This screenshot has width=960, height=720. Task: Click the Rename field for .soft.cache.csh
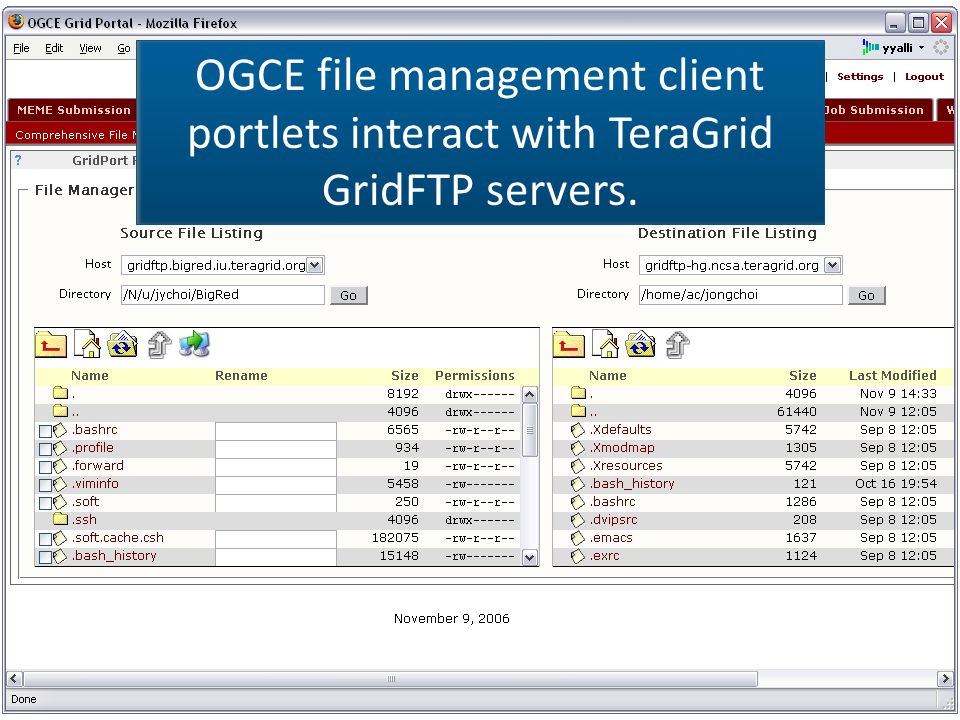point(276,539)
